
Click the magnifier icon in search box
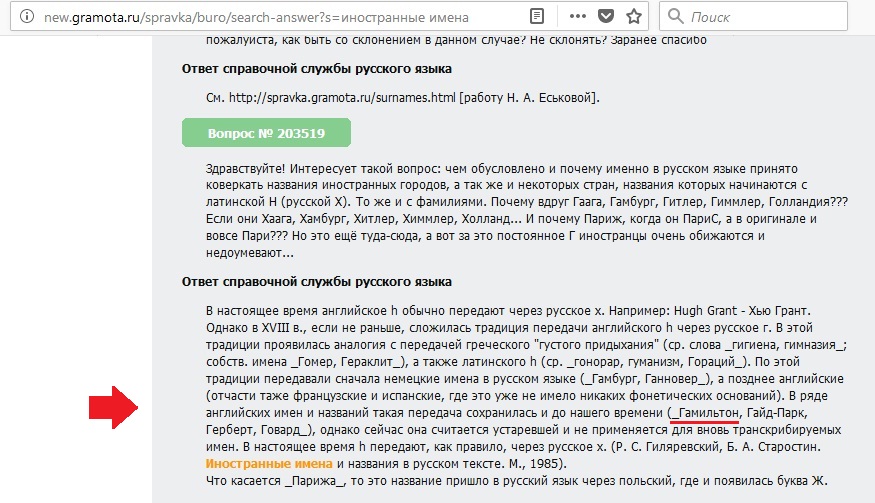pos(676,16)
